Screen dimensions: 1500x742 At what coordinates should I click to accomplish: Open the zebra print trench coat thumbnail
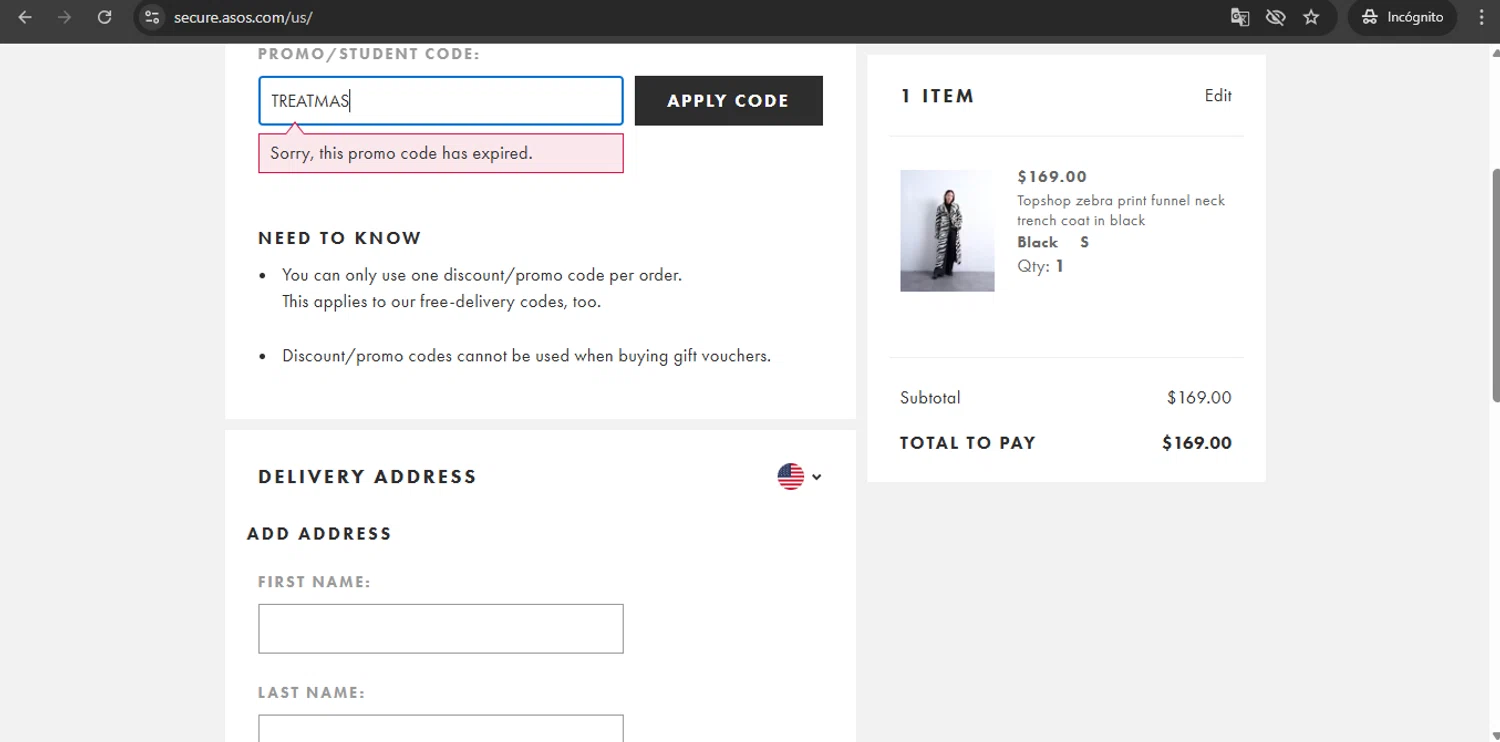point(947,230)
